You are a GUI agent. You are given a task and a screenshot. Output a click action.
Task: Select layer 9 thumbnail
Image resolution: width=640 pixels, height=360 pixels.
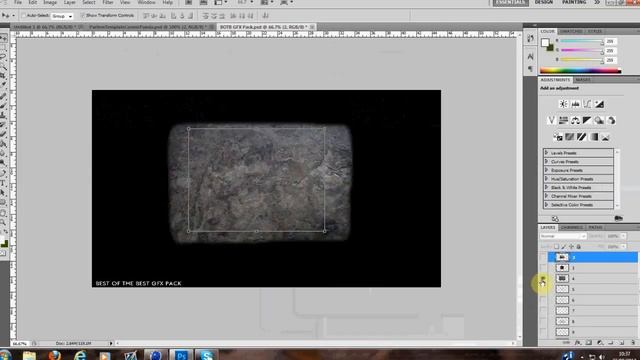click(562, 332)
